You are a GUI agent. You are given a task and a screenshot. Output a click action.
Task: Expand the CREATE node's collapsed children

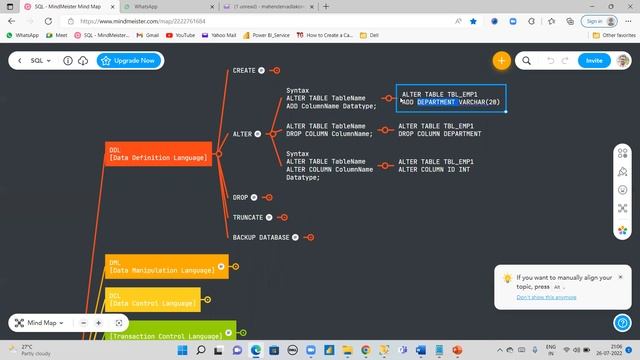click(x=276, y=71)
